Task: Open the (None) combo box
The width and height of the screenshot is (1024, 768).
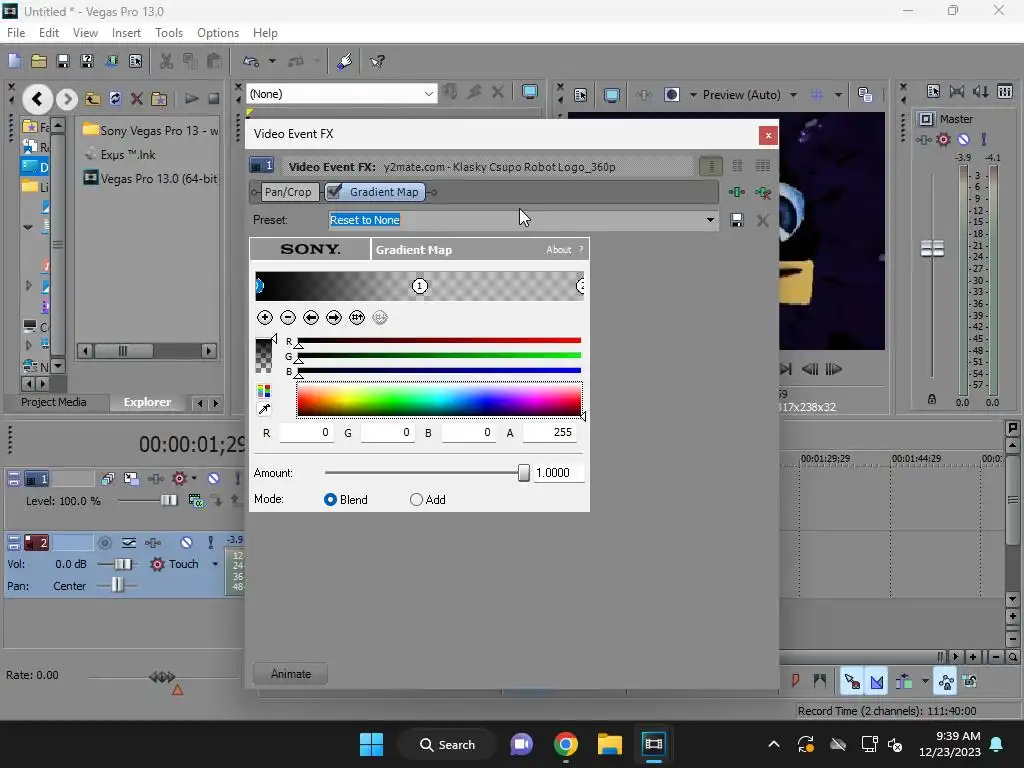Action: 341,94
